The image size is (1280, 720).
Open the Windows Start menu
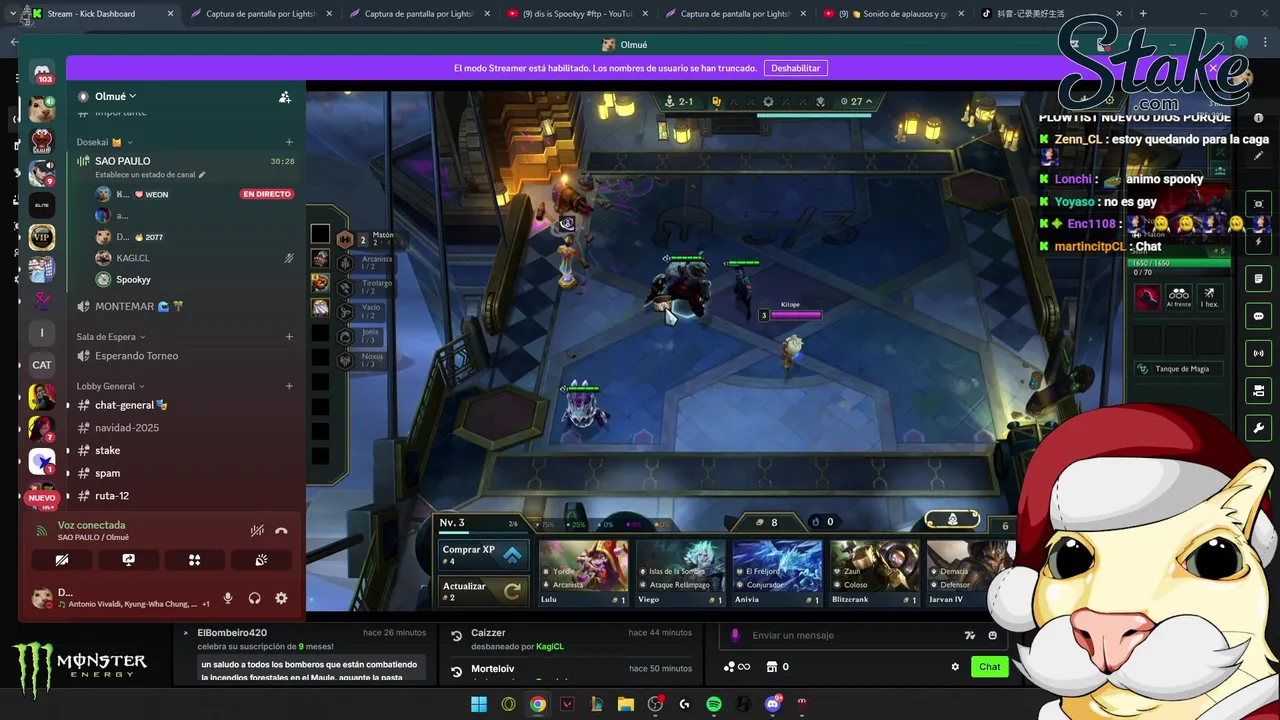(479, 704)
